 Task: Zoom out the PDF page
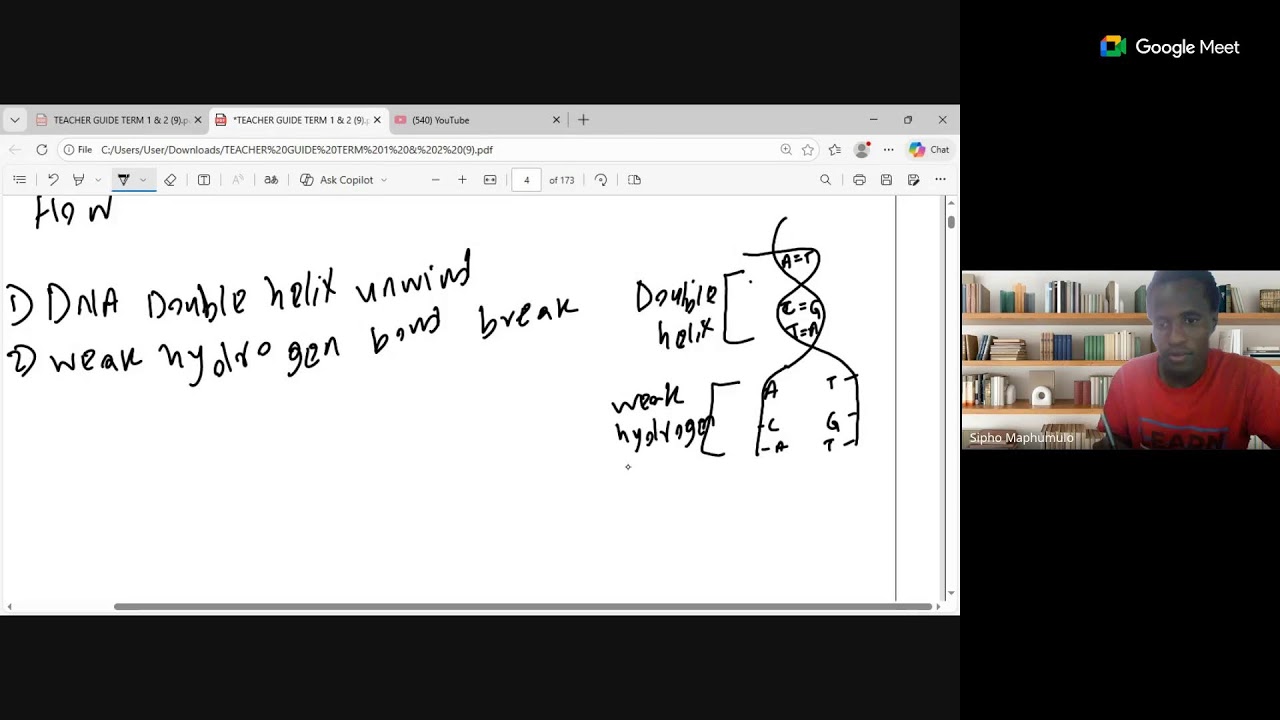tap(435, 180)
